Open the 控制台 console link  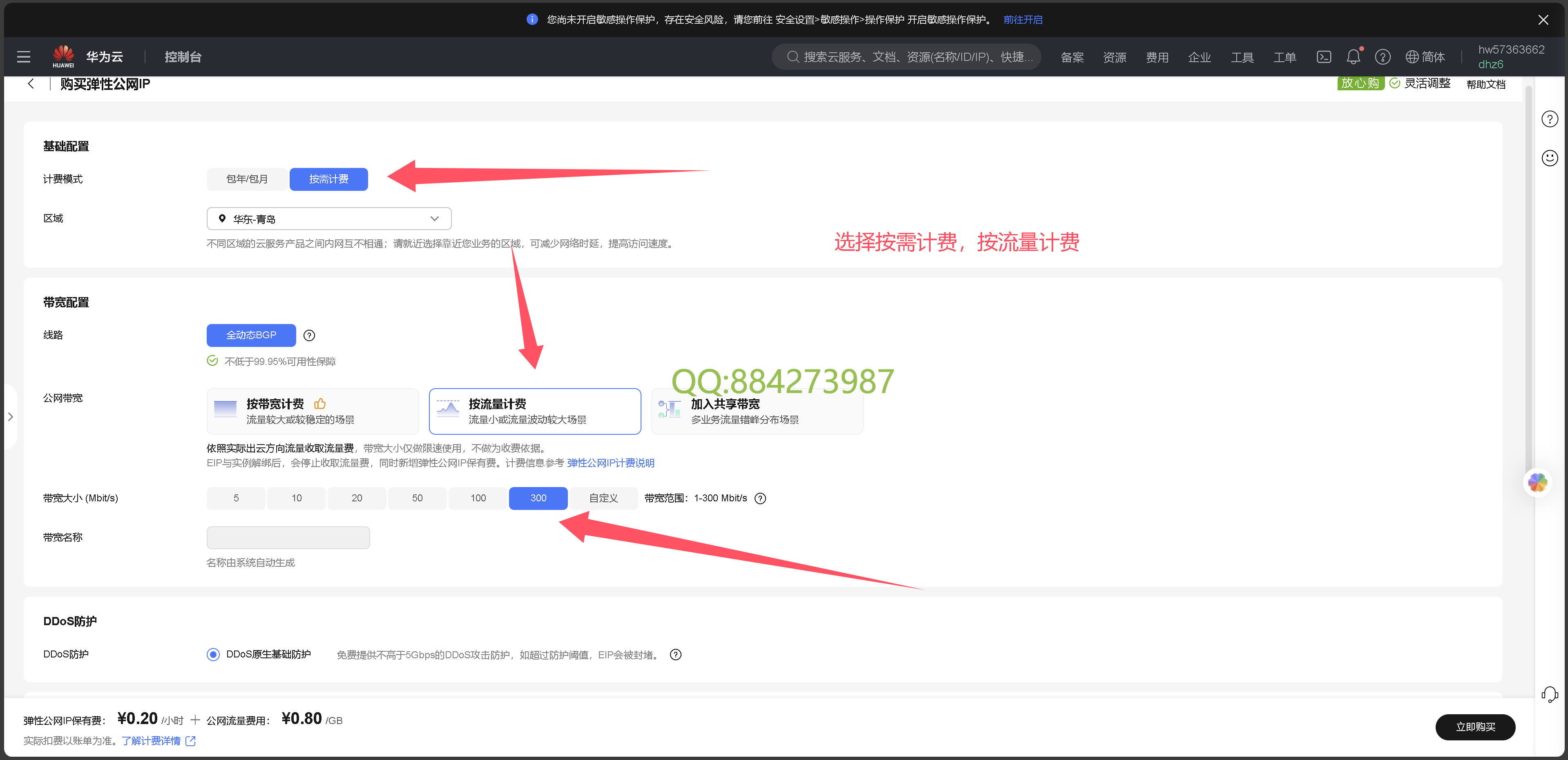pyautogui.click(x=183, y=57)
